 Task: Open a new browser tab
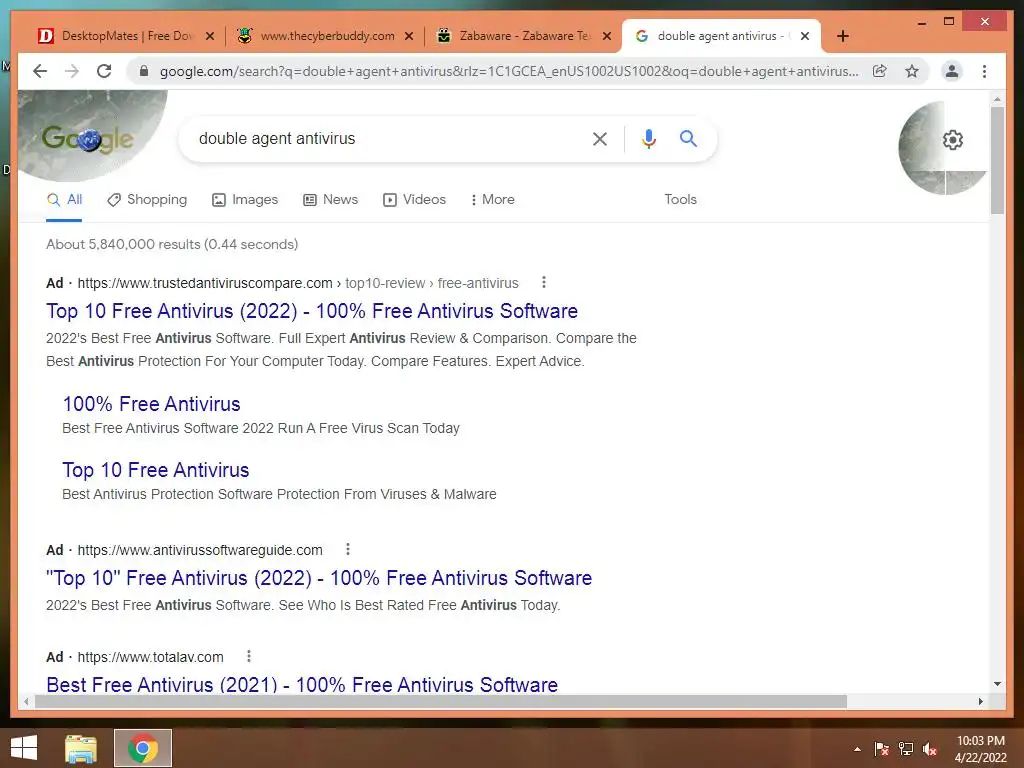tap(843, 36)
